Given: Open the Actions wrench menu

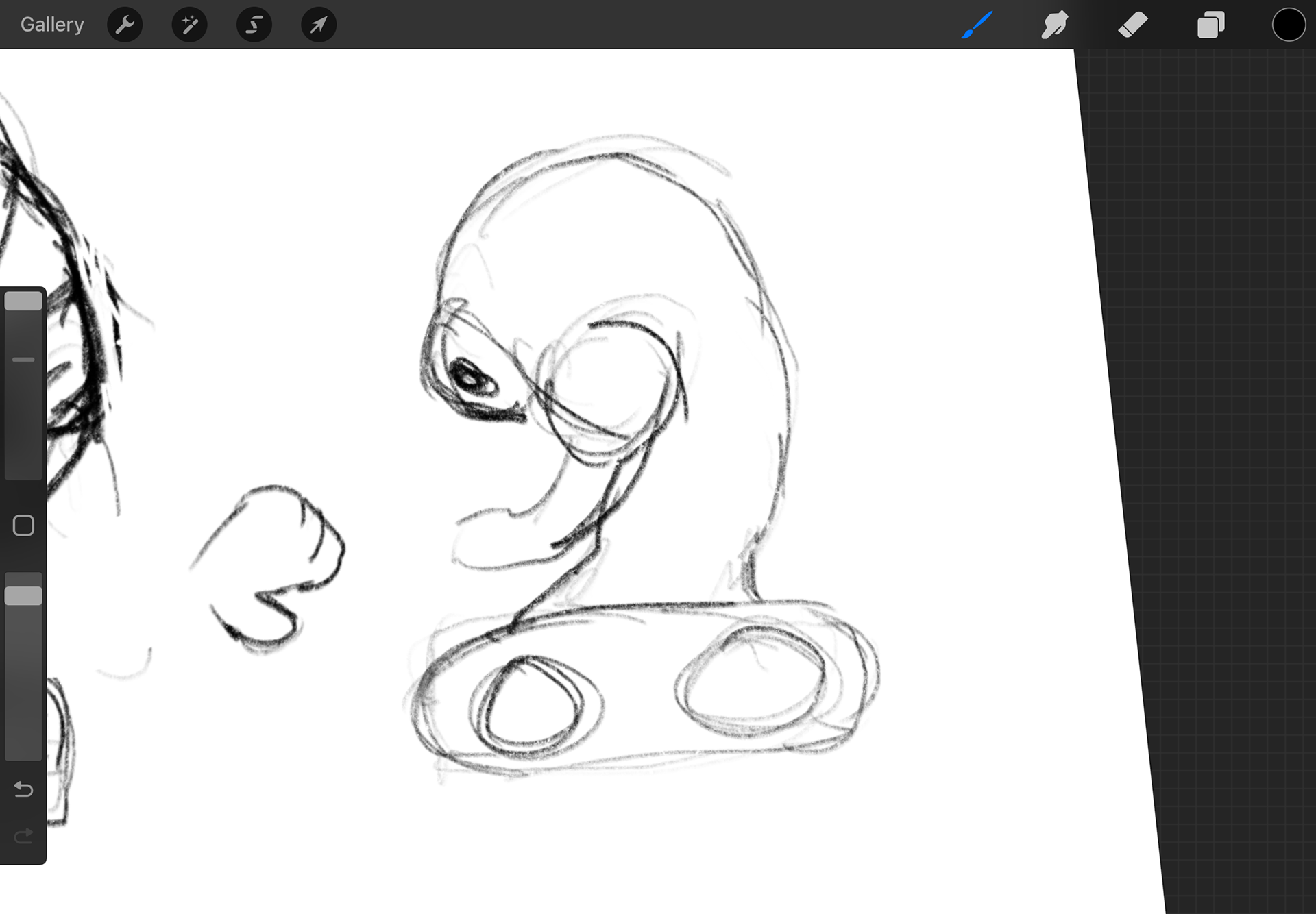Looking at the screenshot, I should coord(125,25).
